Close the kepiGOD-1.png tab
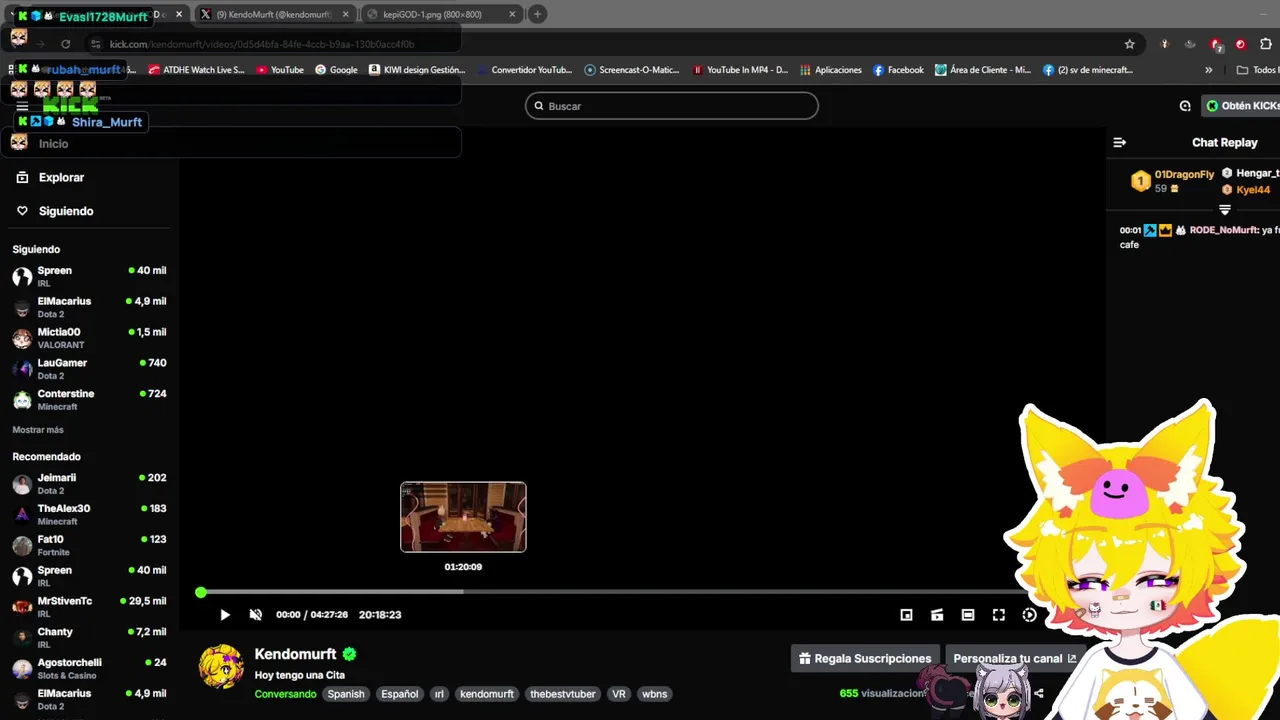This screenshot has width=1280, height=720. click(x=512, y=14)
